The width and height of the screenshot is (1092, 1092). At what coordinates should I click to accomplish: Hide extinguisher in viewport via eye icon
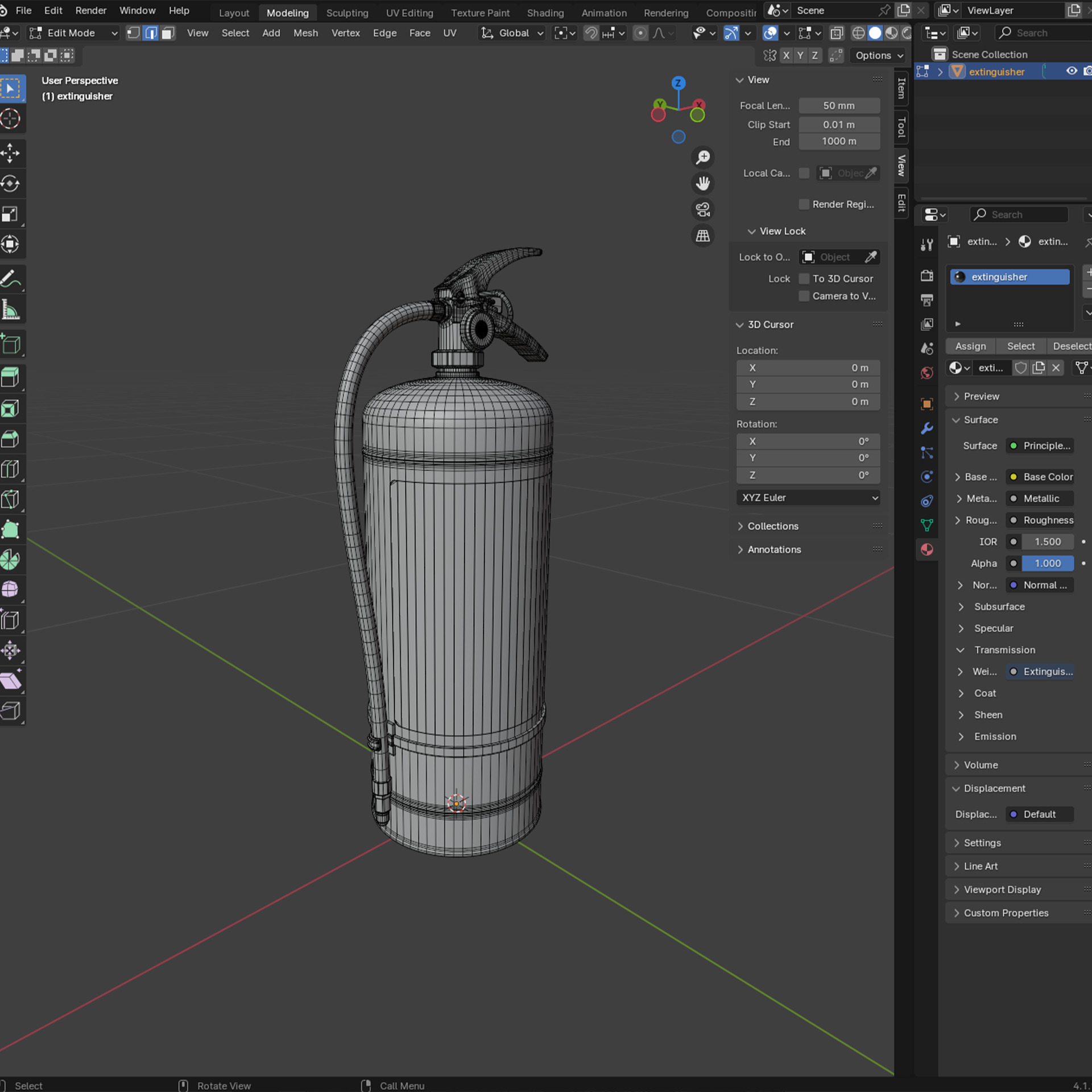(1072, 71)
